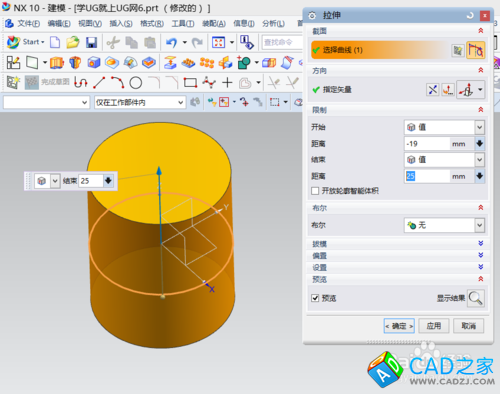Click the Sketch Section icon
This screenshot has height=394, width=500.
tap(458, 50)
